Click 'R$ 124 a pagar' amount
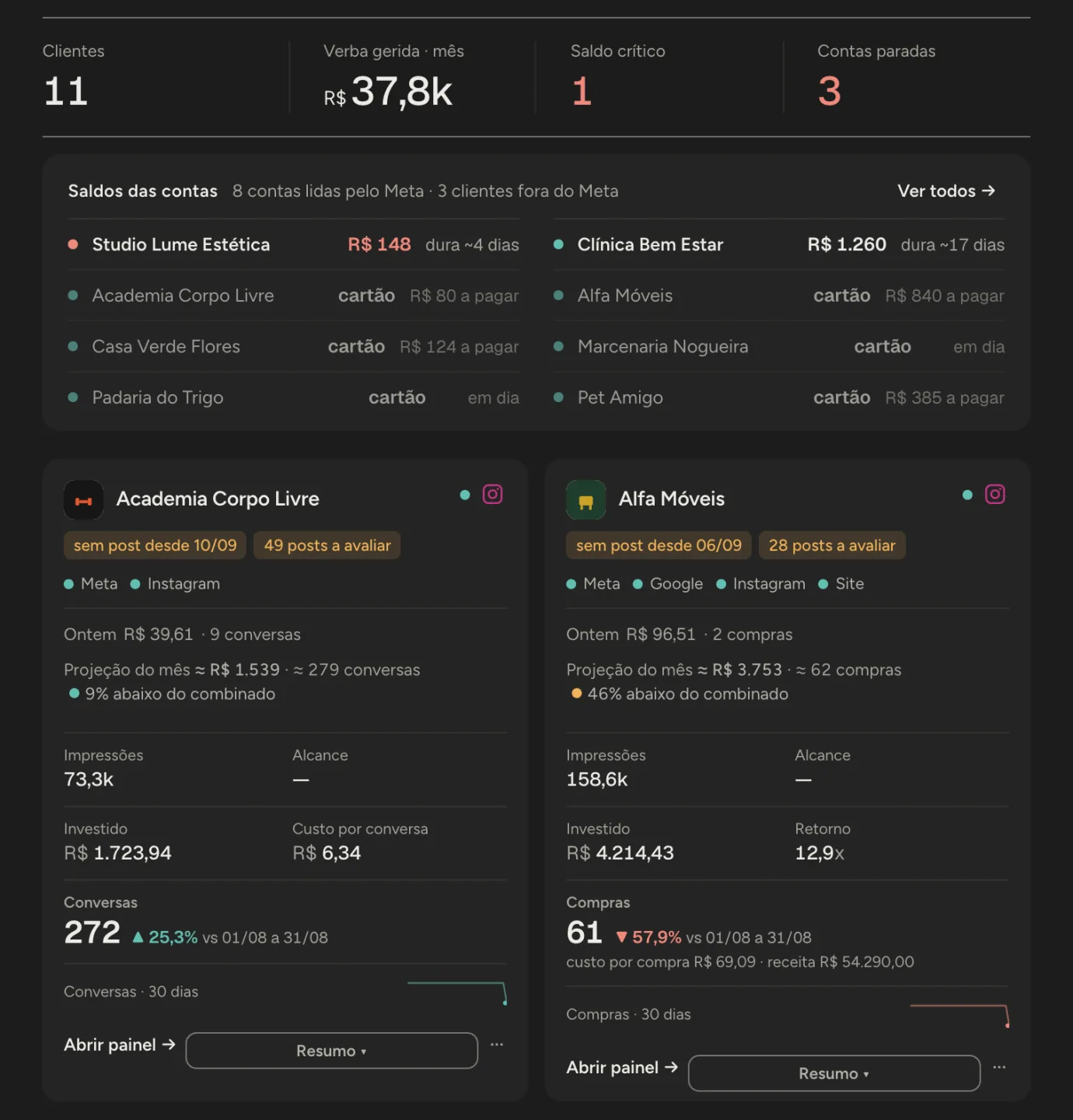 pyautogui.click(x=460, y=347)
